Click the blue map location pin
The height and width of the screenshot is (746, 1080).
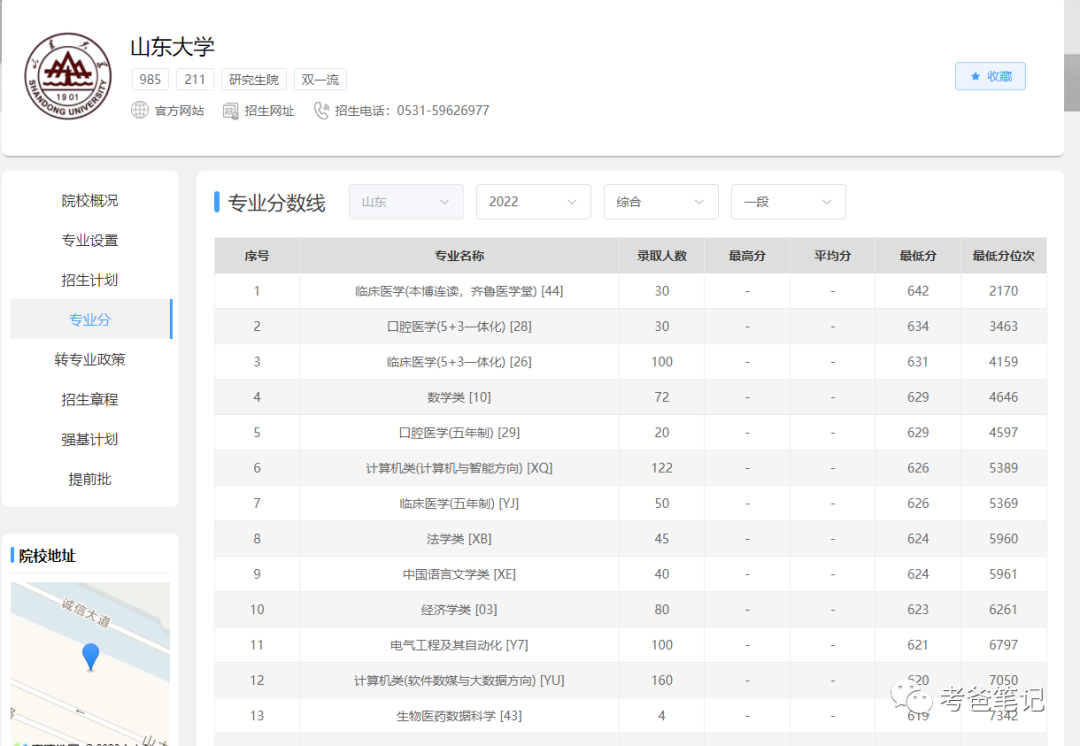pyautogui.click(x=90, y=657)
